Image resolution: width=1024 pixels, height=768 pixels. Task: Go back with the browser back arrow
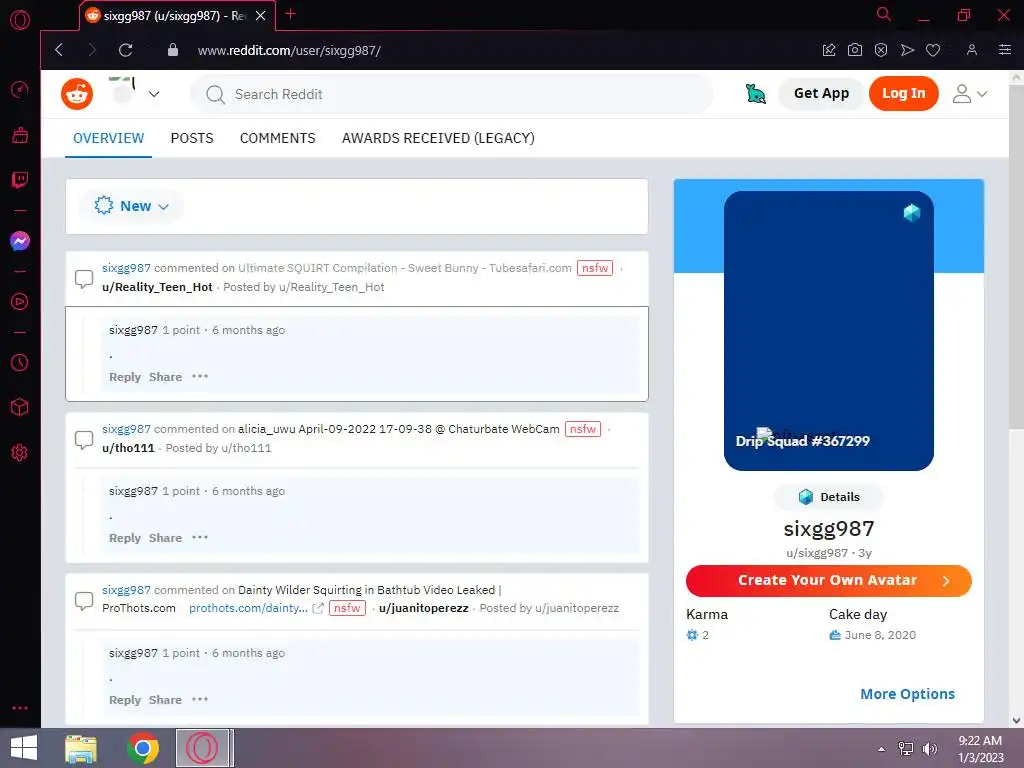point(59,50)
